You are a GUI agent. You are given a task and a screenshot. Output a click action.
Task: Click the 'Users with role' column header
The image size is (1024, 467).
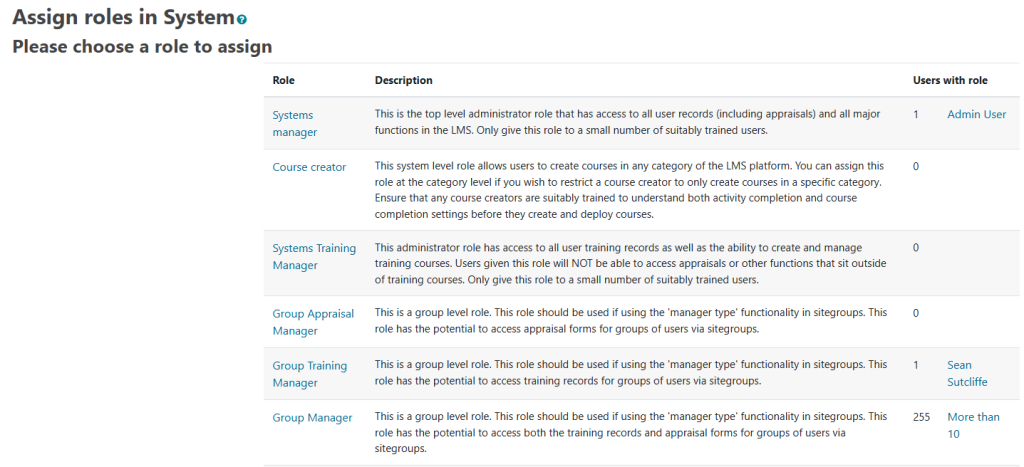click(x=950, y=80)
